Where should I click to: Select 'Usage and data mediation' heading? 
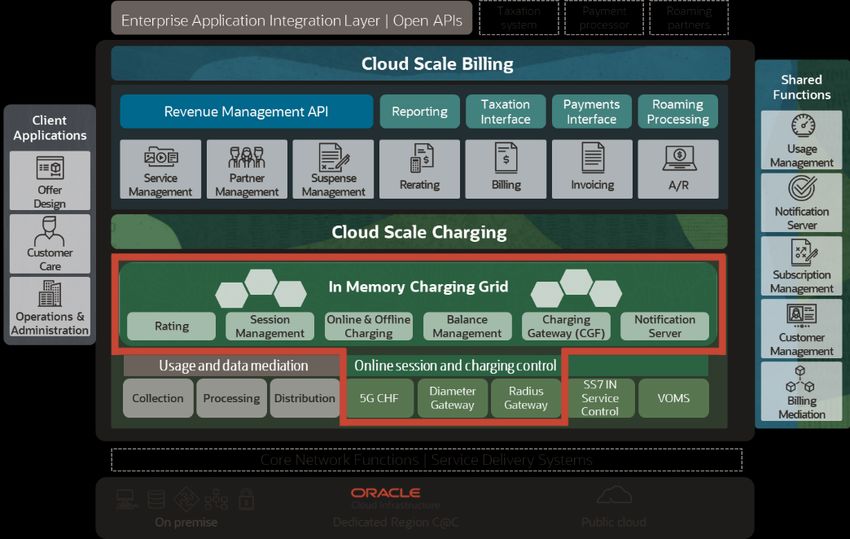[x=233, y=365]
